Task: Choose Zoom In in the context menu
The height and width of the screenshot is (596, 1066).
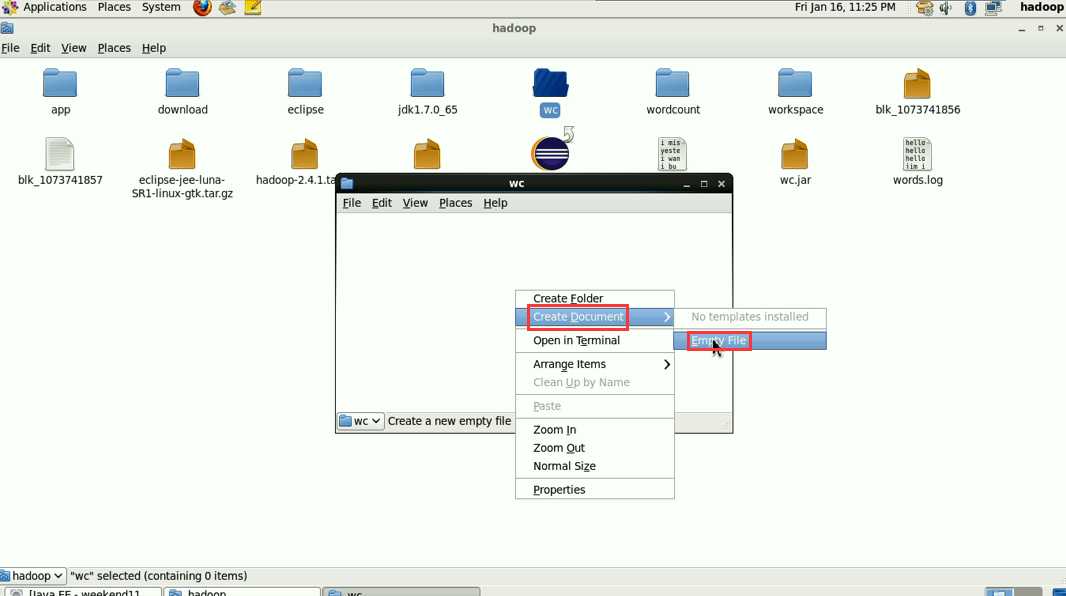Action: tap(595, 430)
